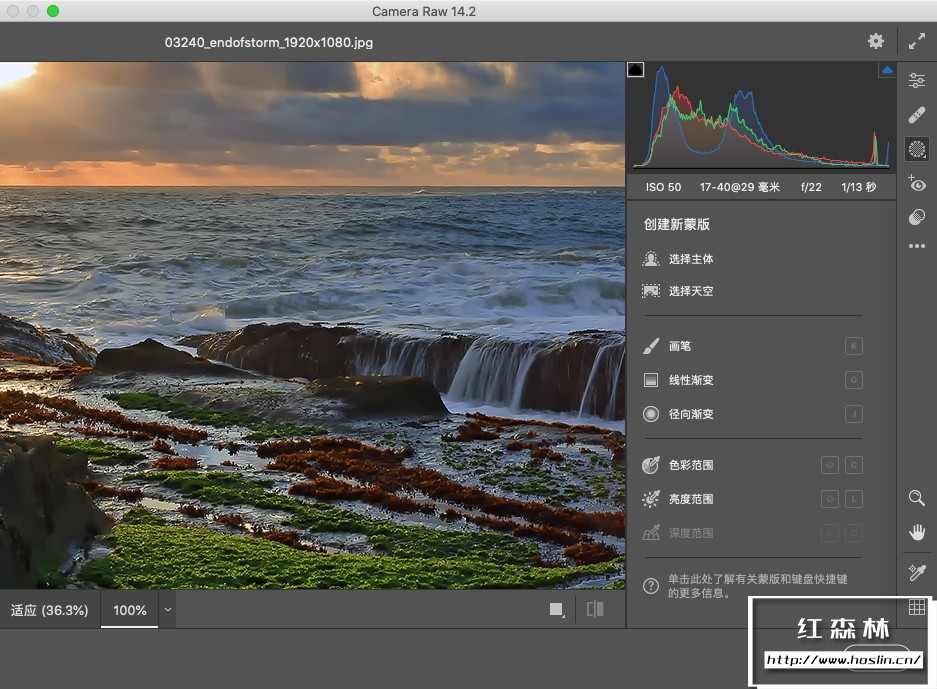Open the three-dots more options menu
The width and height of the screenshot is (937, 689).
click(x=916, y=246)
